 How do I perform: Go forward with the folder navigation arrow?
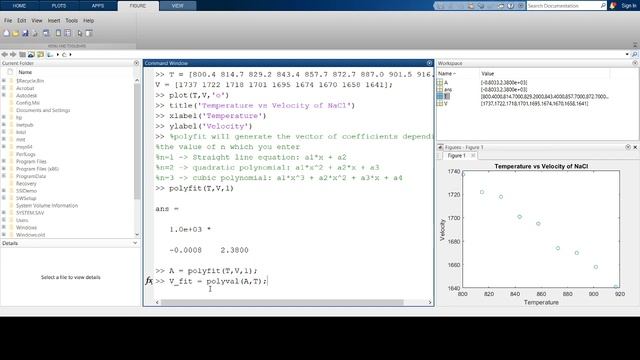click(x=13, y=54)
